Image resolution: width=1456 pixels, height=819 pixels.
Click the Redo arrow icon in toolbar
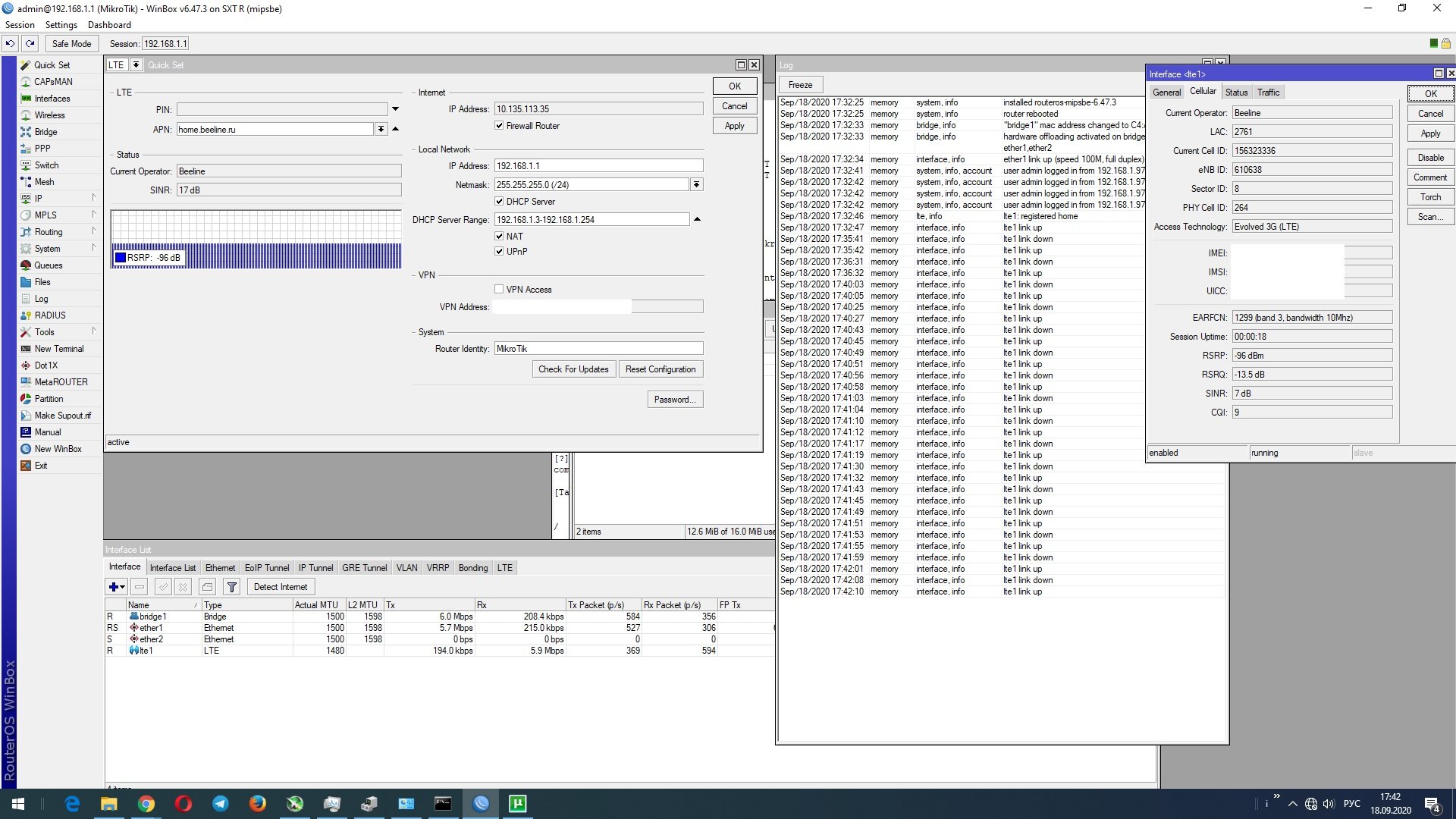(30, 44)
